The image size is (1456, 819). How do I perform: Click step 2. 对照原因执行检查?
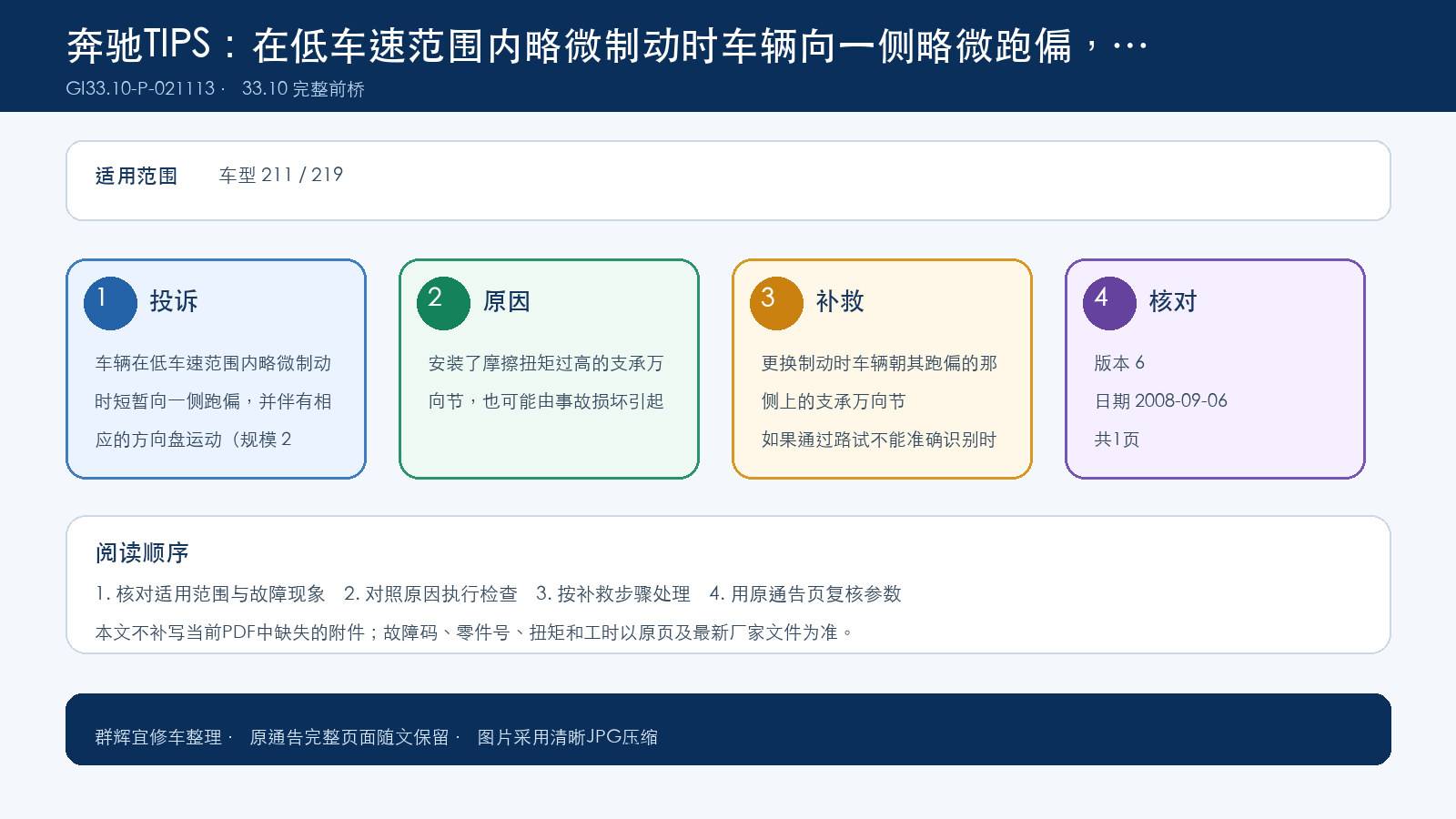pyautogui.click(x=430, y=594)
